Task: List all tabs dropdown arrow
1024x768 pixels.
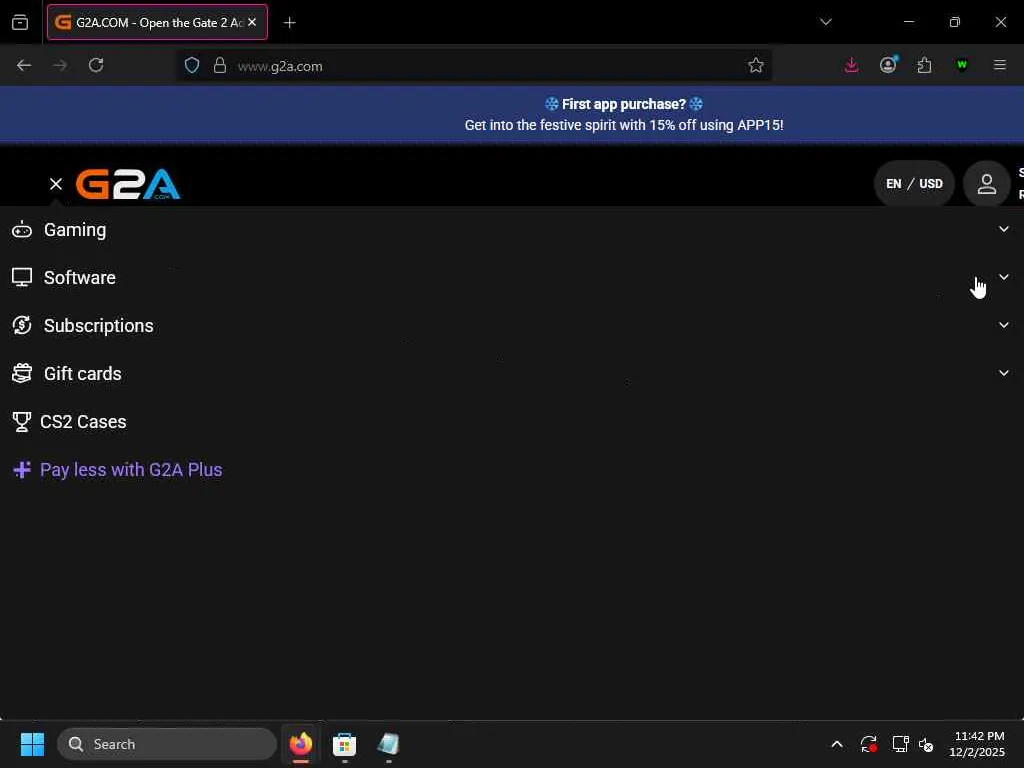Action: coord(825,22)
